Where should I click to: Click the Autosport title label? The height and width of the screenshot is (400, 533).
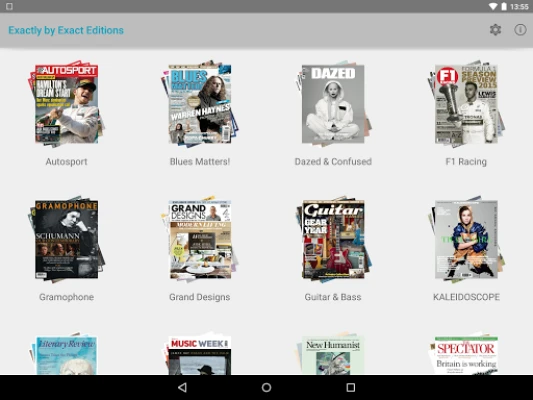point(66,162)
